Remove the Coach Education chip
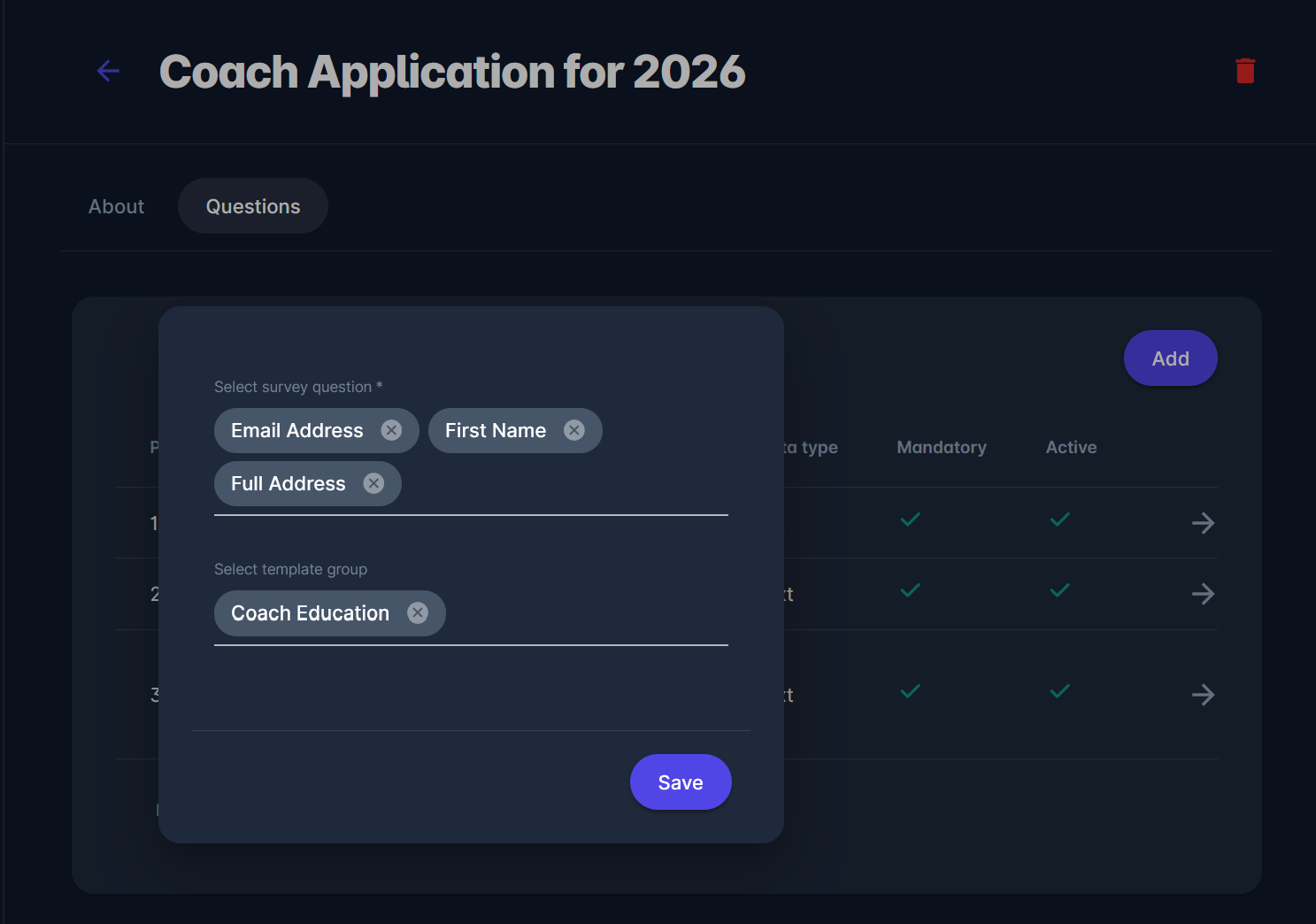This screenshot has width=1316, height=924. [418, 613]
